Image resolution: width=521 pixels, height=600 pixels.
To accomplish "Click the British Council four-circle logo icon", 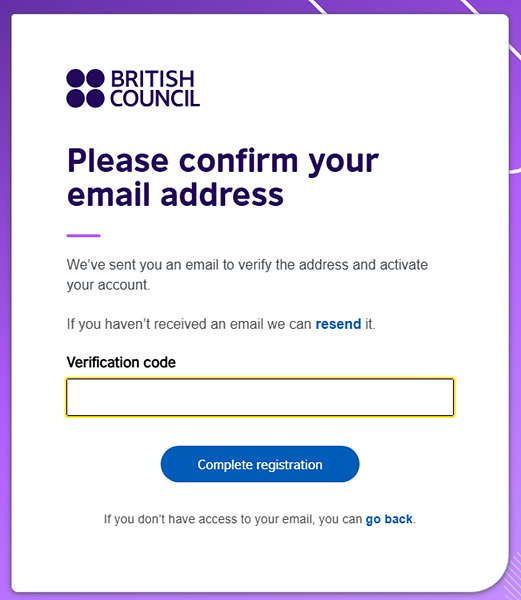I will coord(85,88).
